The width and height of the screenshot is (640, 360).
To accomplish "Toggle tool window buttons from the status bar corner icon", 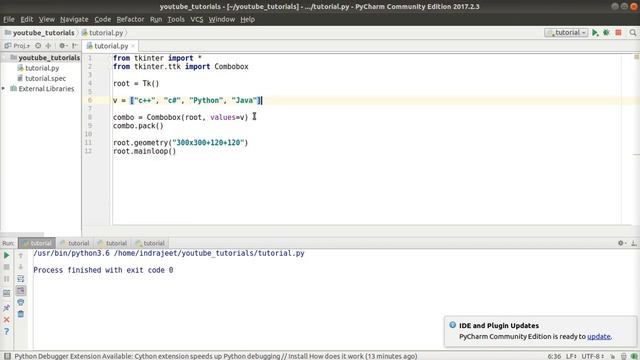I will (7, 356).
